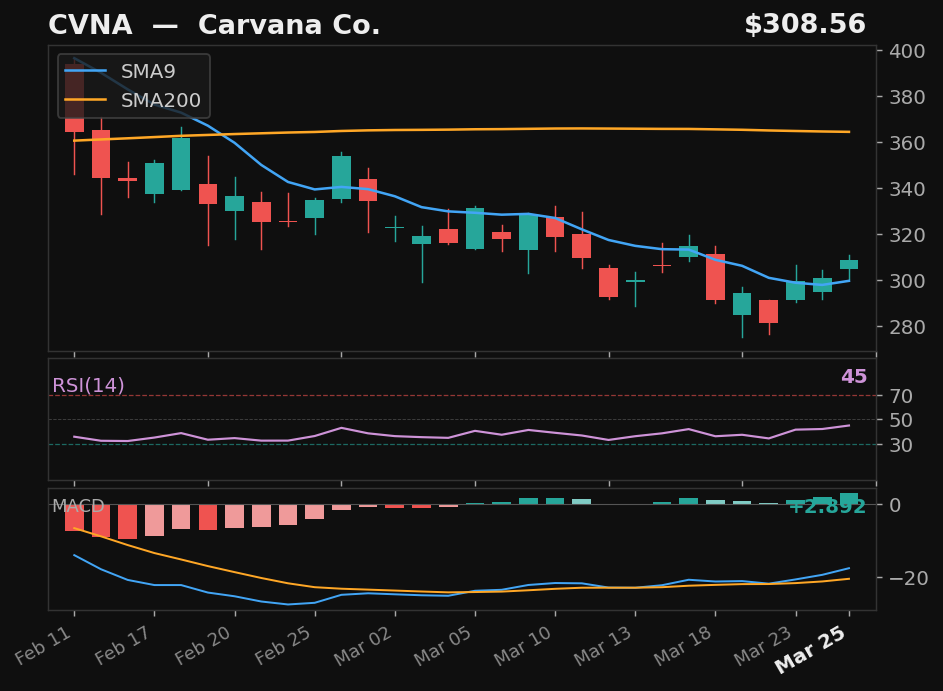This screenshot has height=691, width=943.
Task: Click the largest green MACD histogram bar
Action: (x=848, y=498)
